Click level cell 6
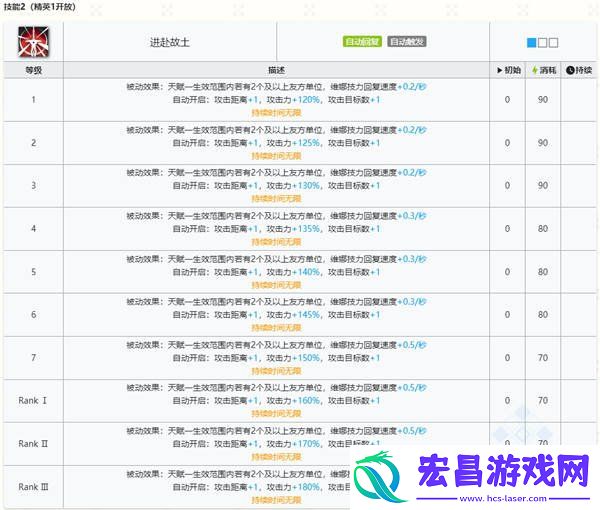The width and height of the screenshot is (600, 510). tap(33, 315)
